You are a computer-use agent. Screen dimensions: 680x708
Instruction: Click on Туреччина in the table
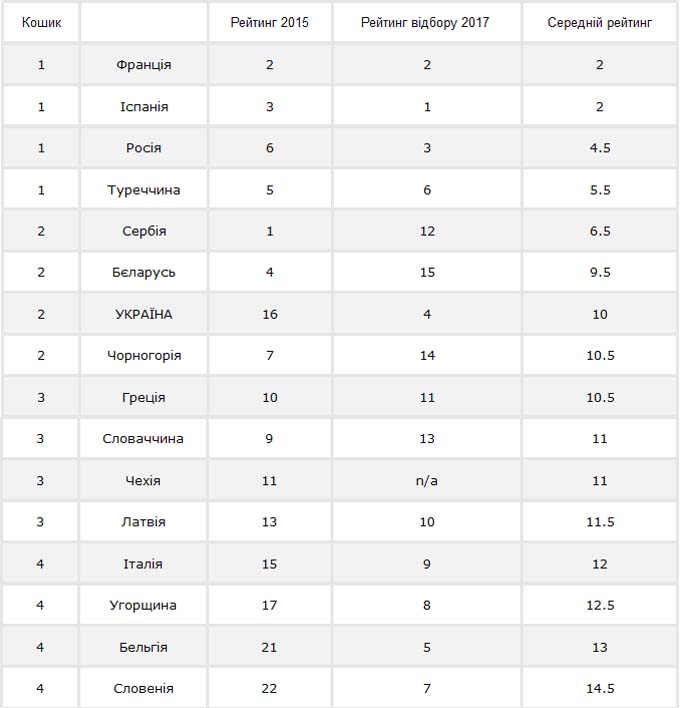click(x=144, y=190)
